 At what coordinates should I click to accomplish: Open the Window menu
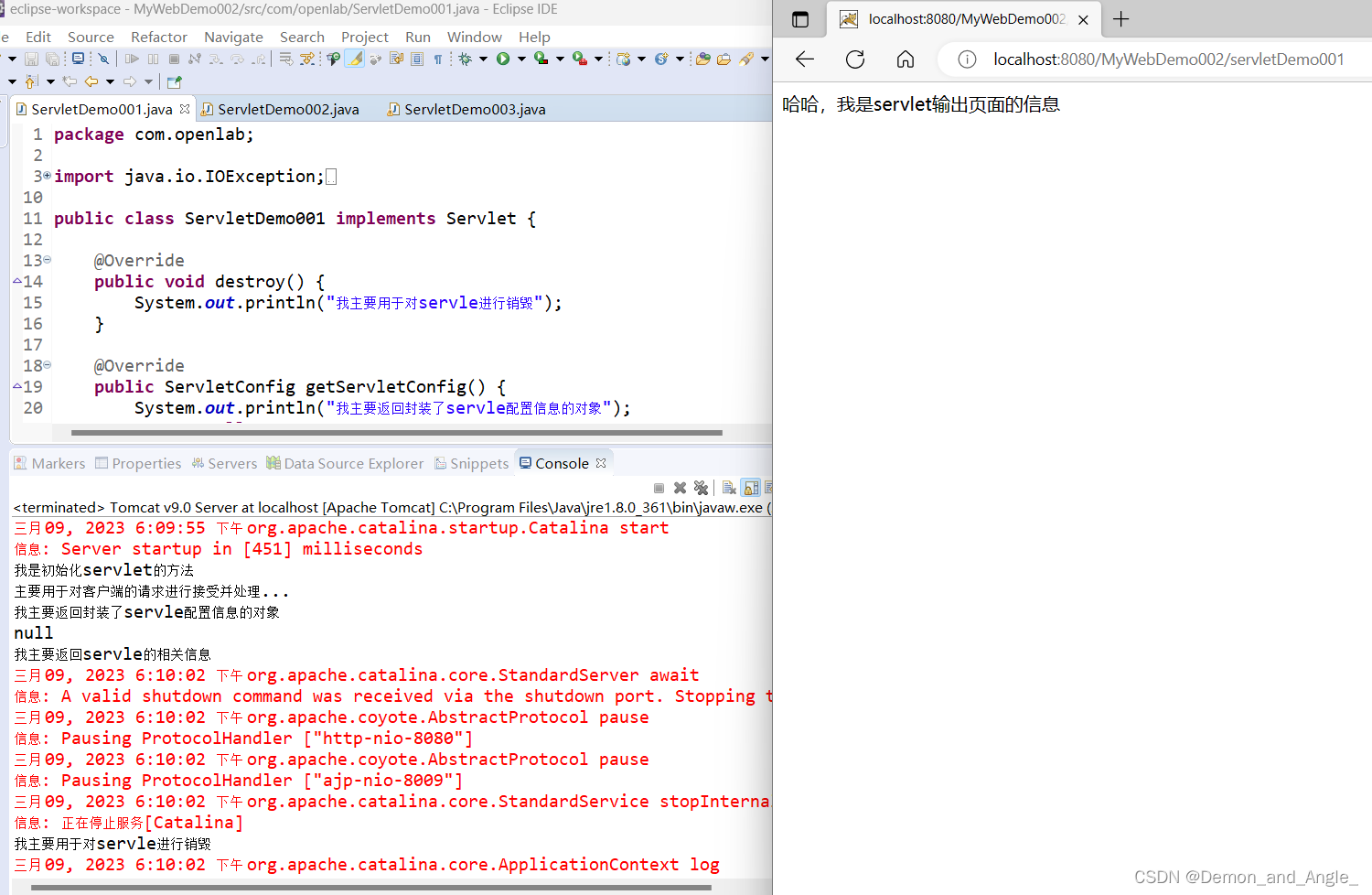[475, 37]
